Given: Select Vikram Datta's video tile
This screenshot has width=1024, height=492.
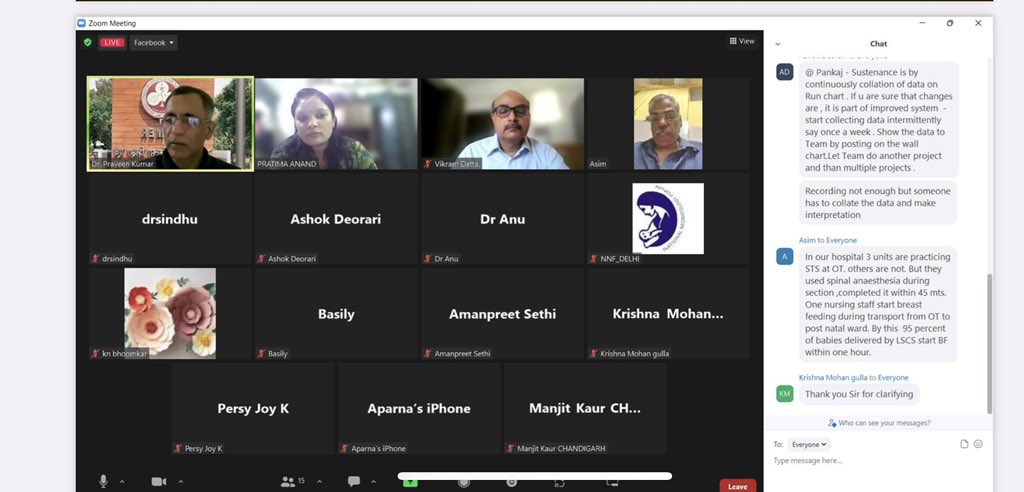Looking at the screenshot, I should pyautogui.click(x=502, y=123).
